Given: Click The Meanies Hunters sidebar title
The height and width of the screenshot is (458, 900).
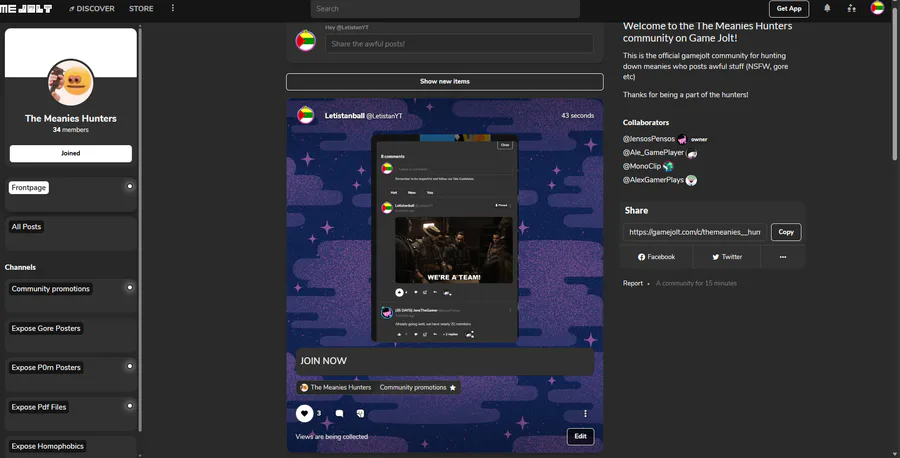Looking at the screenshot, I should tap(71, 118).
